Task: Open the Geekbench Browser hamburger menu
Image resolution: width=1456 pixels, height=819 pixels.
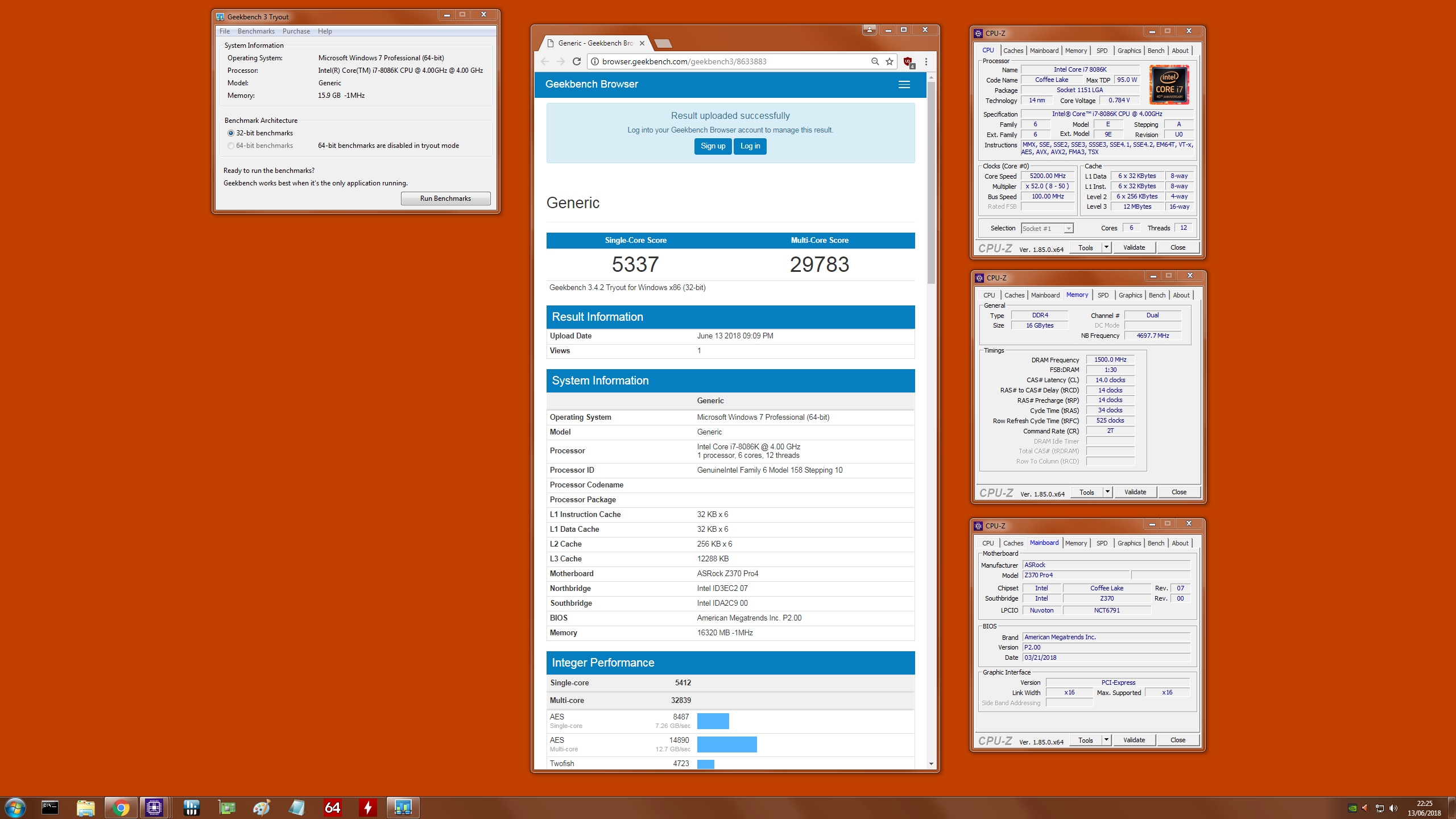Action: point(904,84)
